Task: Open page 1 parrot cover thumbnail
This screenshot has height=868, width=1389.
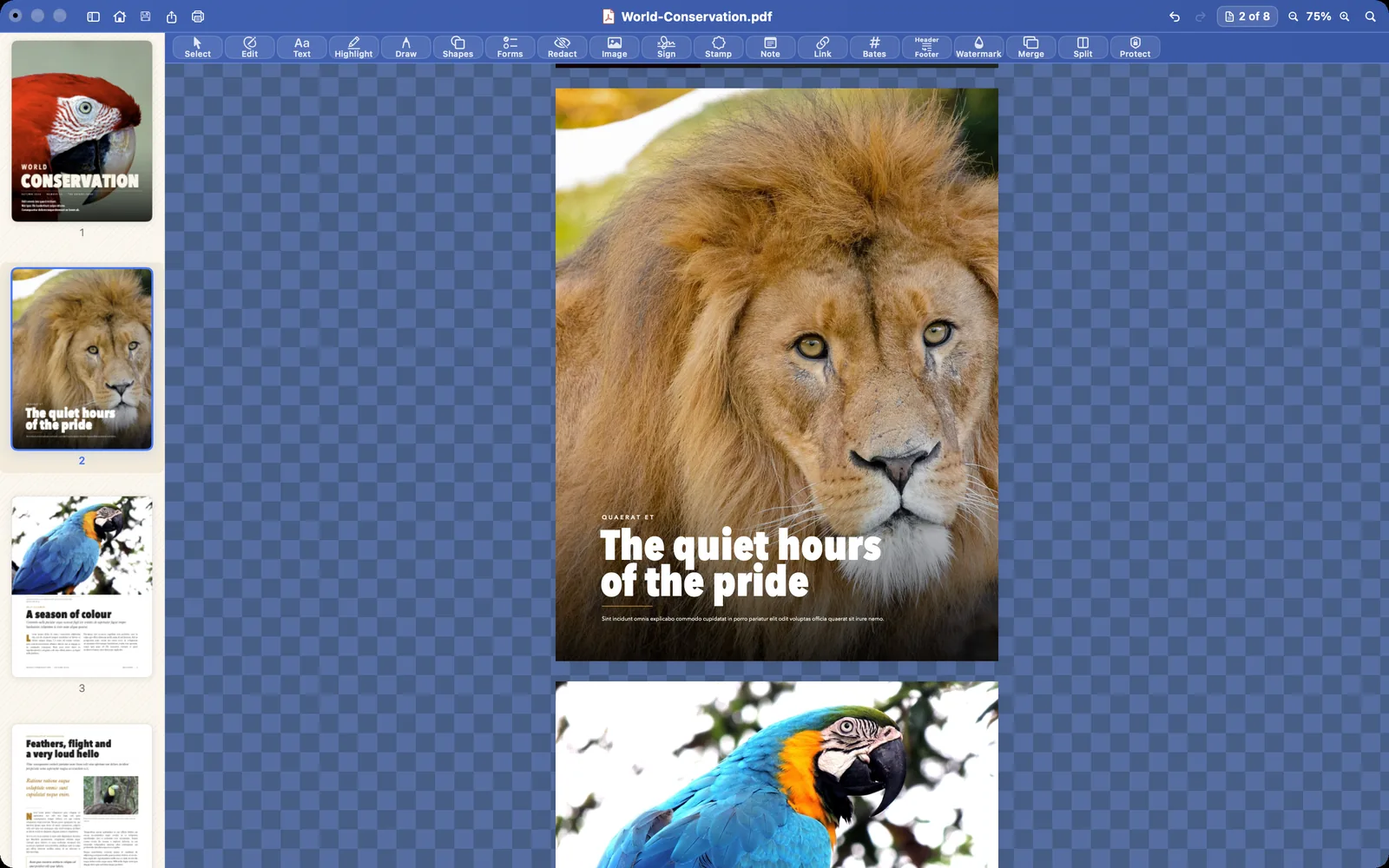Action: (x=82, y=131)
